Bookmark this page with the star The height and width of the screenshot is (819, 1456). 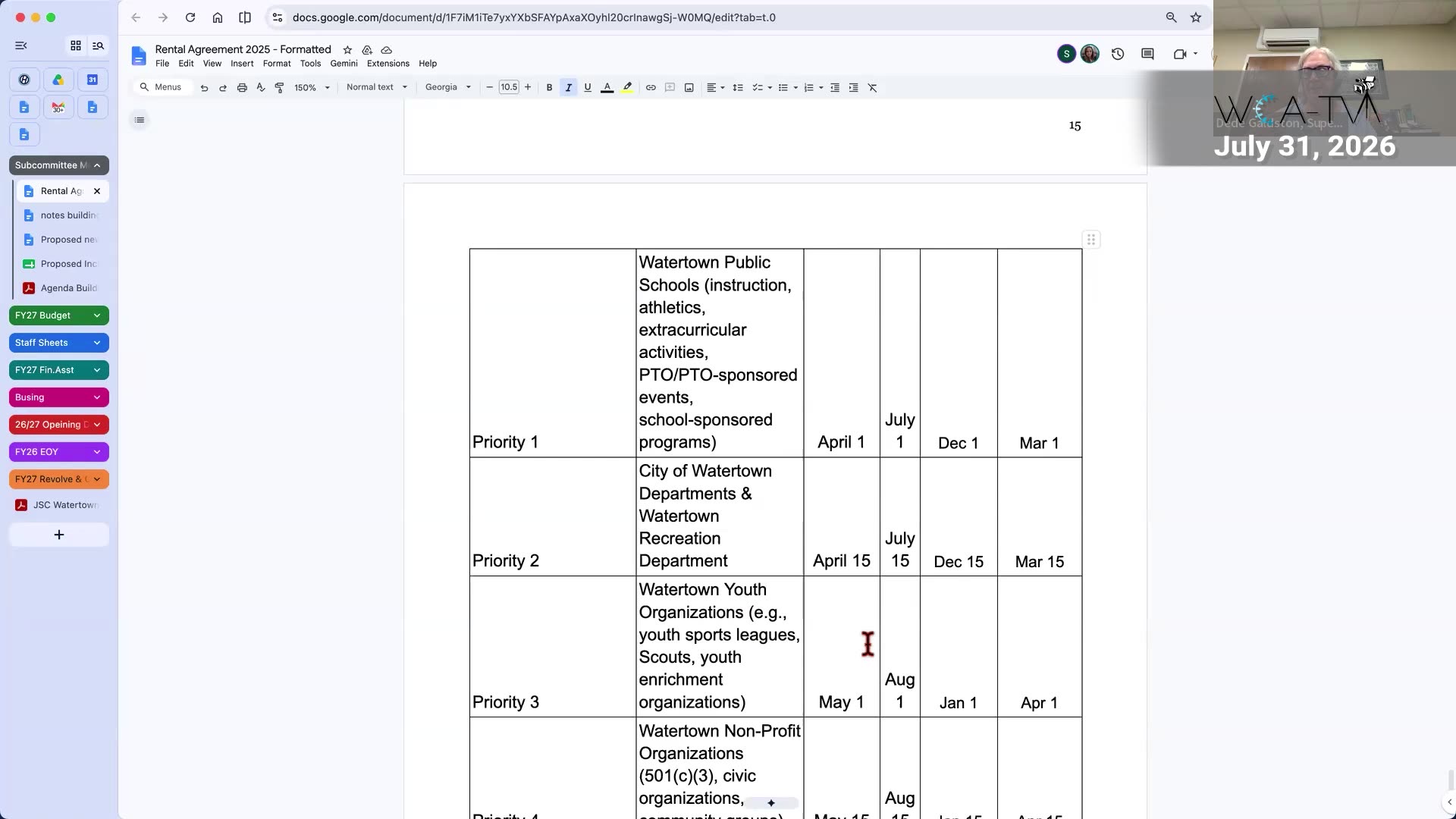pos(1196,17)
